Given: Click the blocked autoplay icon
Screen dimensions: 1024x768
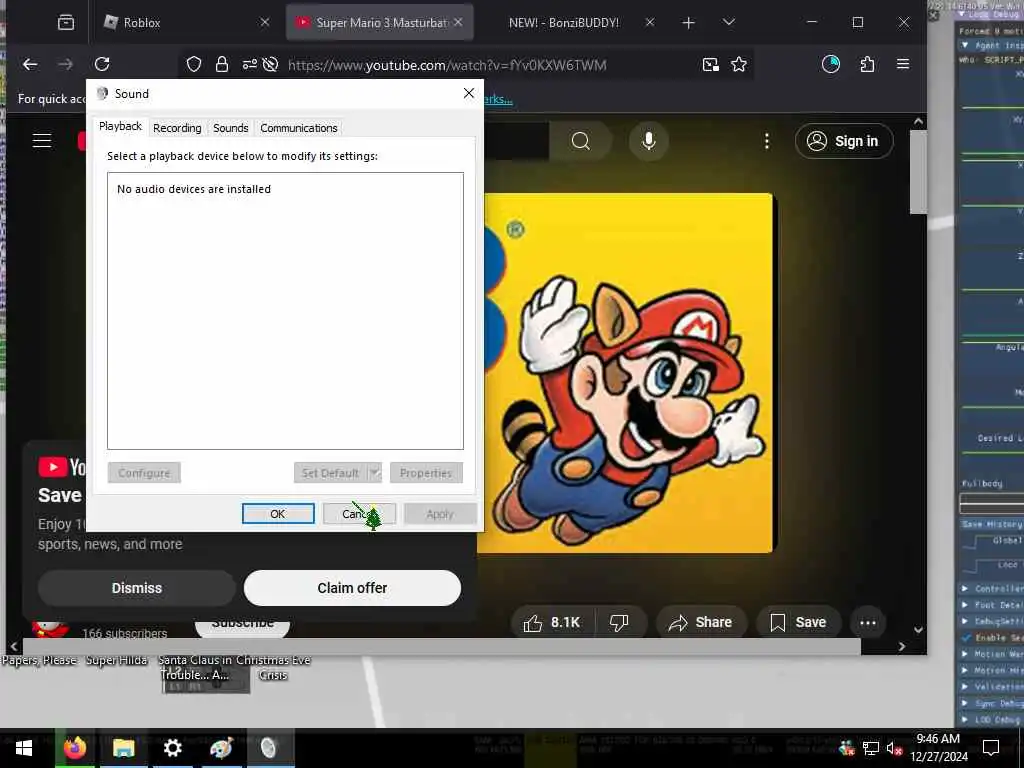Looking at the screenshot, I should point(270,64).
